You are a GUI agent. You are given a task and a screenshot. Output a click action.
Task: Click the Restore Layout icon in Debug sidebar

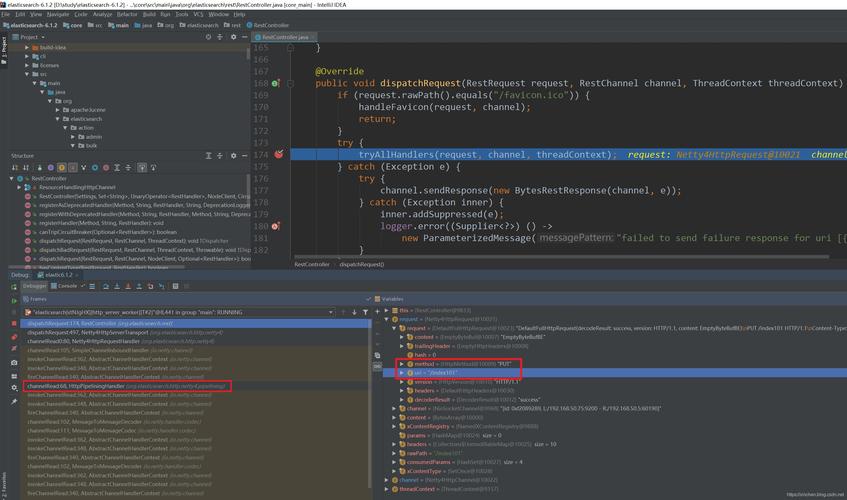[x=14, y=376]
